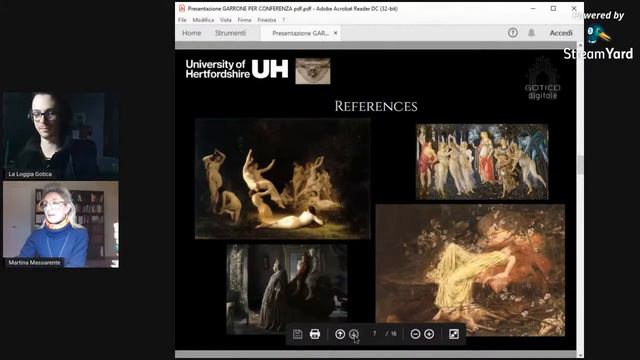Click the '/ 16' total pages text

tap(391, 333)
